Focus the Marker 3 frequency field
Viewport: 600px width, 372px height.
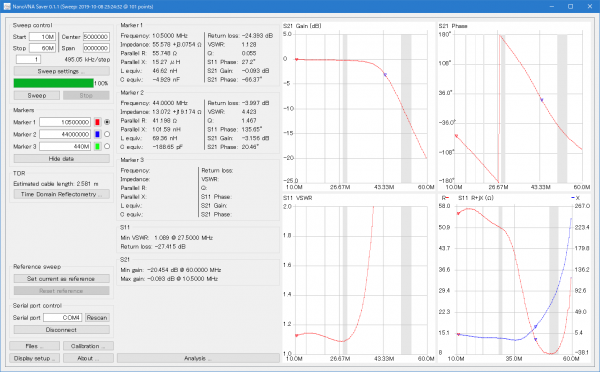tap(65, 146)
